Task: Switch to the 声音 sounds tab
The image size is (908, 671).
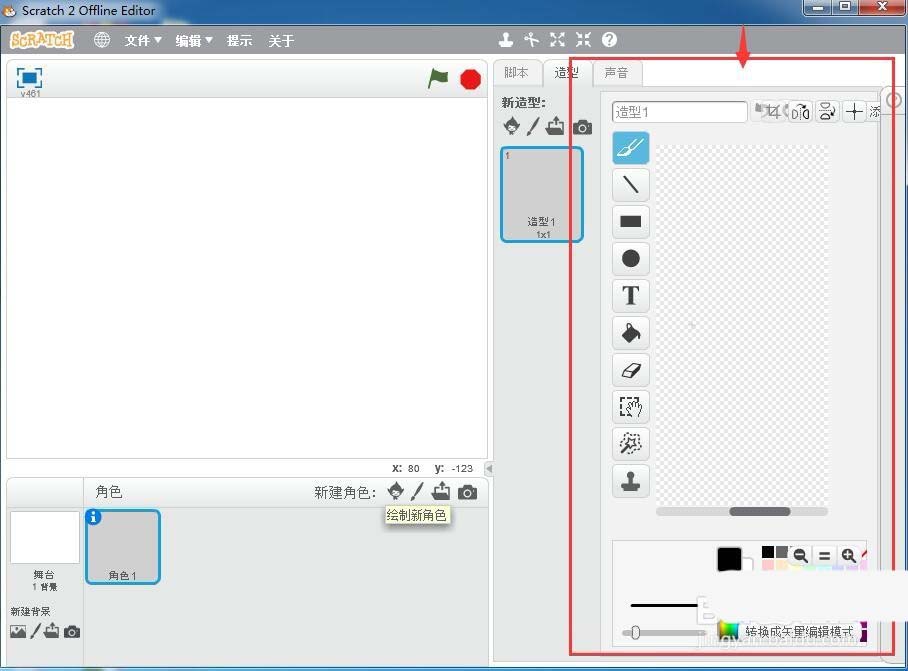Action: pyautogui.click(x=616, y=73)
